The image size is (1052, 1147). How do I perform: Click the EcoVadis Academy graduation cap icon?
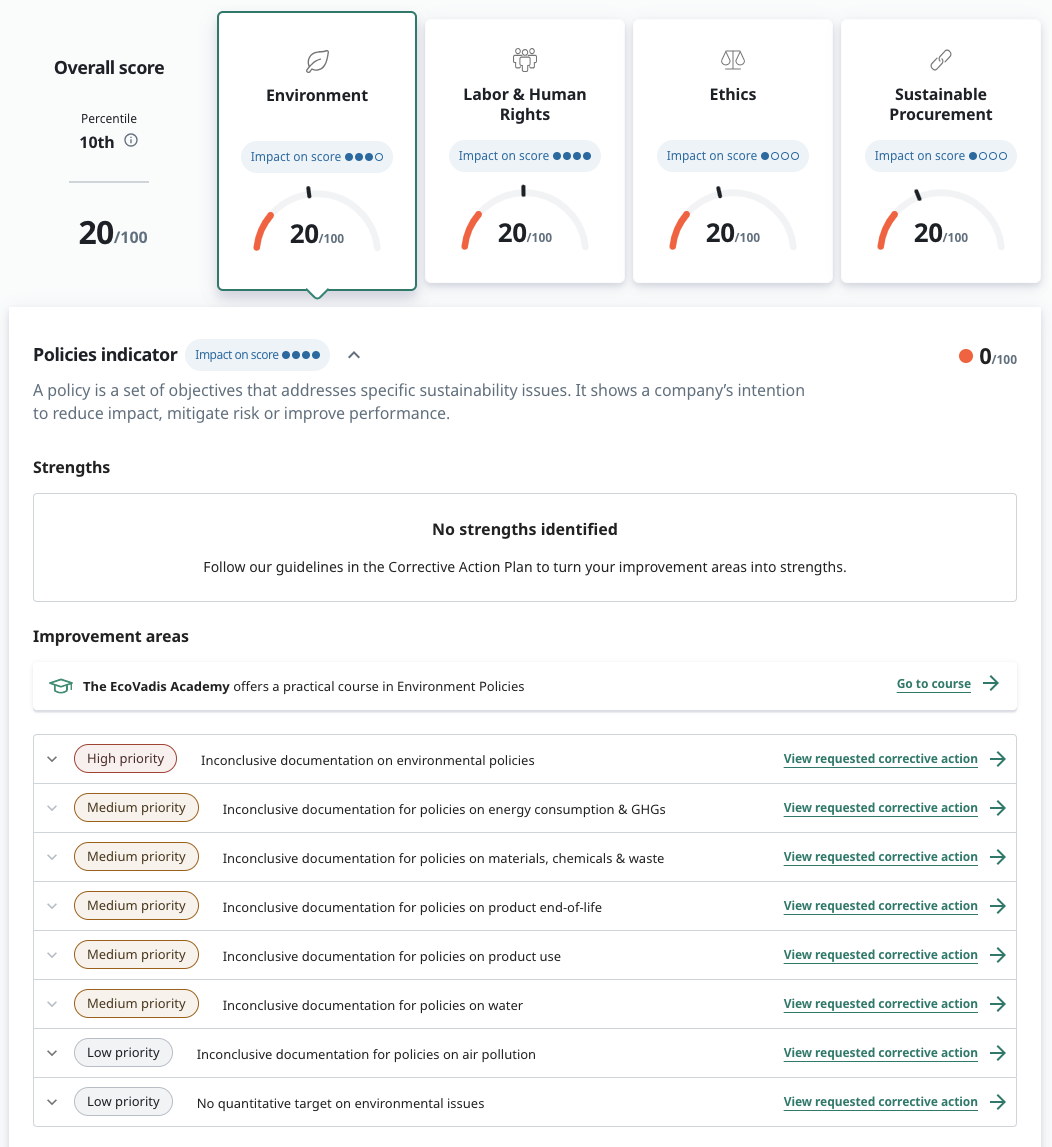pos(61,686)
